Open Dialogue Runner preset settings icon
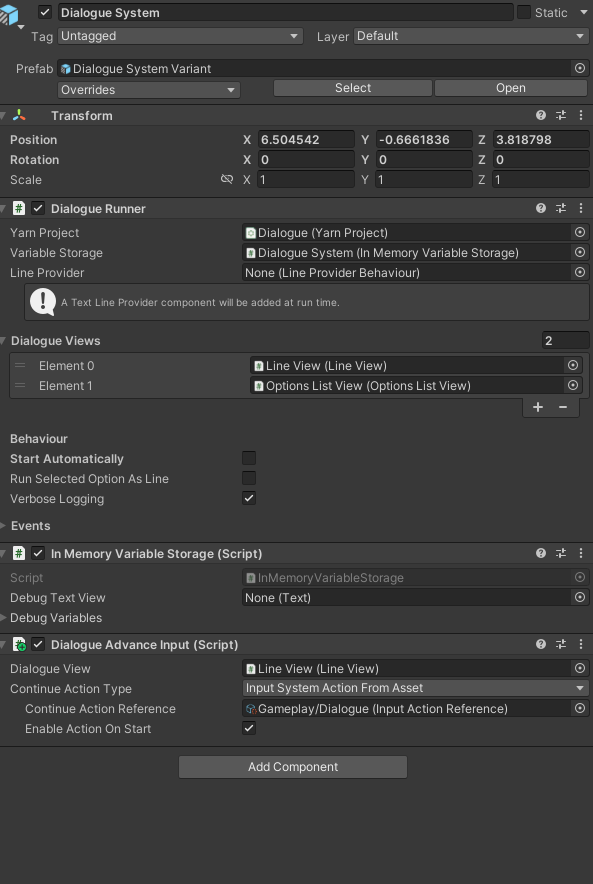The image size is (593, 884). pos(561,209)
